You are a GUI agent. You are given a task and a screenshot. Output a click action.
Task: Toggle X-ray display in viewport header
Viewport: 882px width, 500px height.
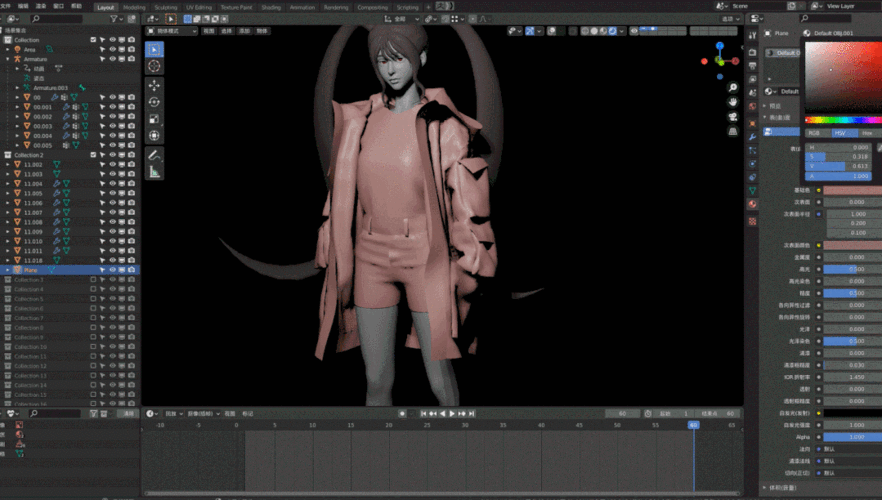tap(573, 31)
